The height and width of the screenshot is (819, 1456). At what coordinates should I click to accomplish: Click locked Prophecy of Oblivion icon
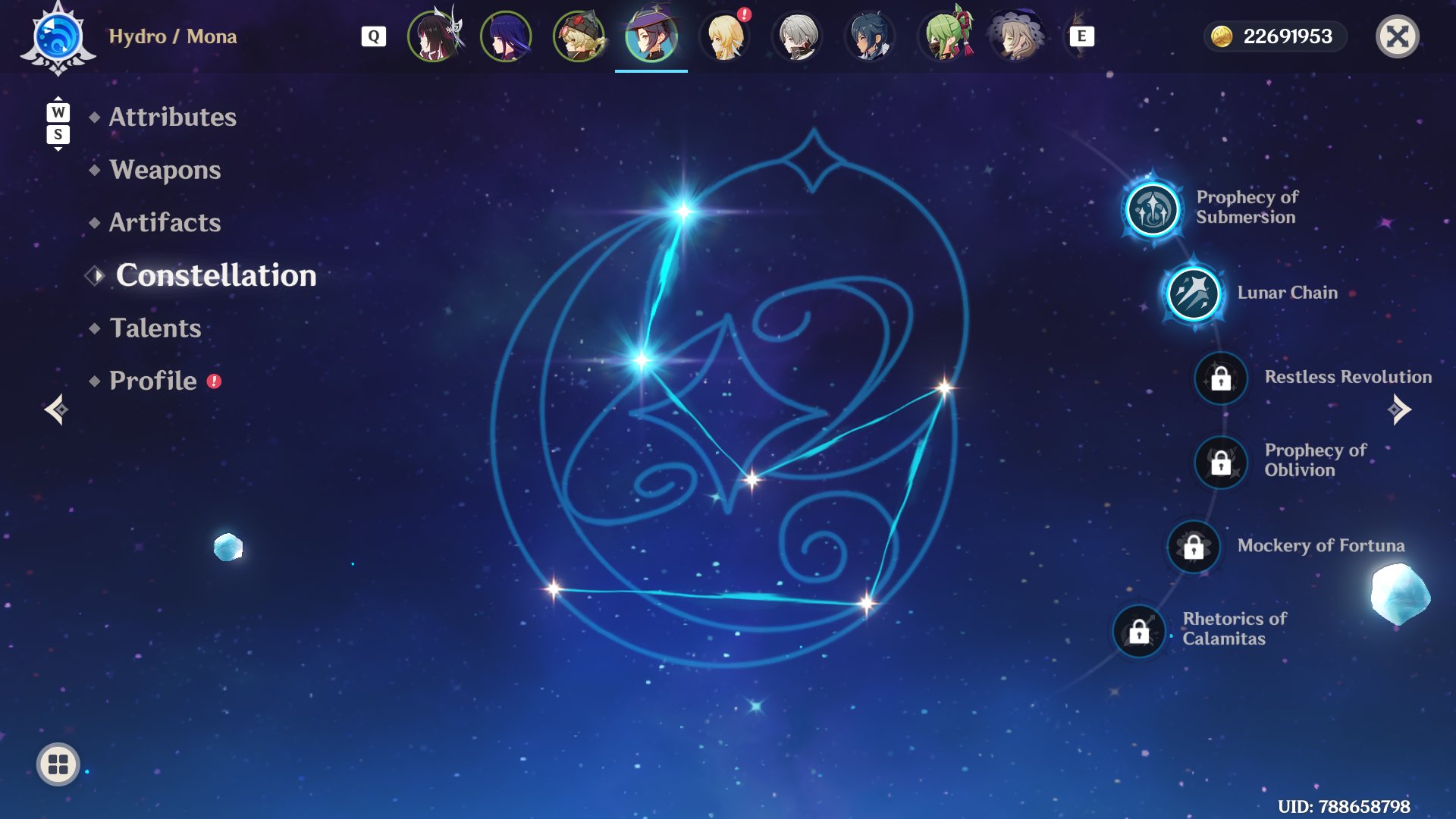[1221, 462]
